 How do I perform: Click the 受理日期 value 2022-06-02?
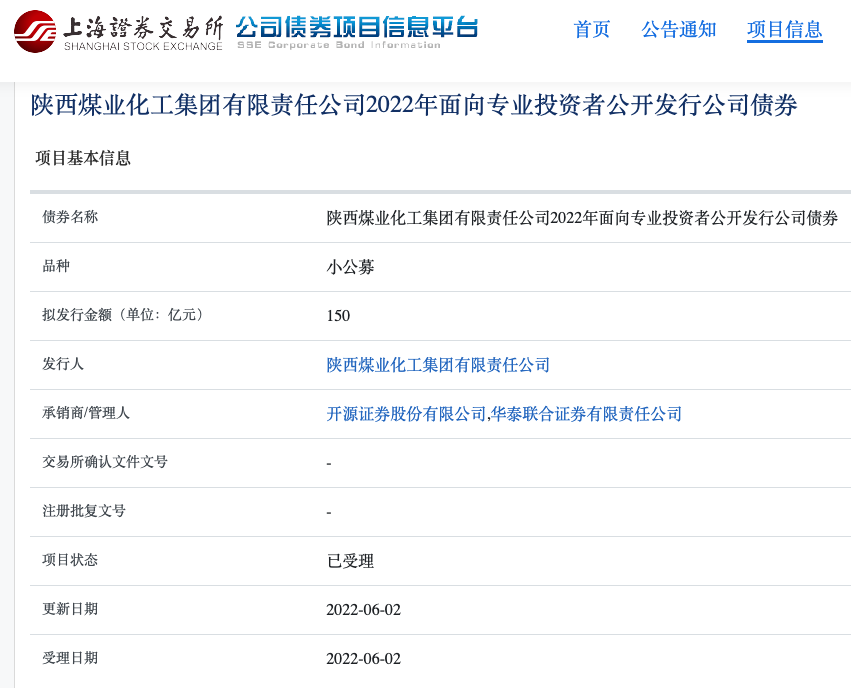[364, 659]
